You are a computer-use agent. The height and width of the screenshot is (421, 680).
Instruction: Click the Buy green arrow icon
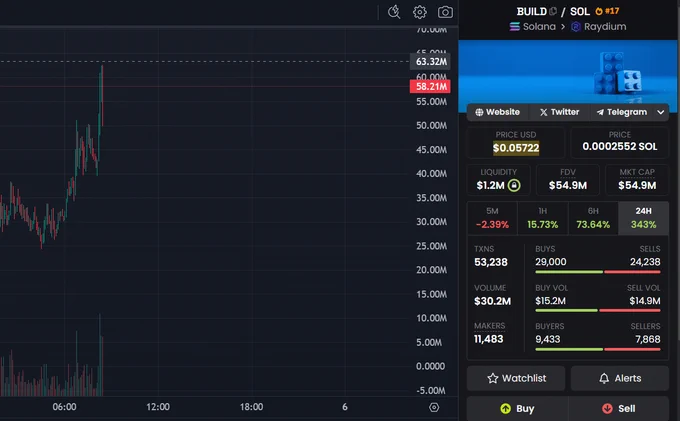[505, 408]
